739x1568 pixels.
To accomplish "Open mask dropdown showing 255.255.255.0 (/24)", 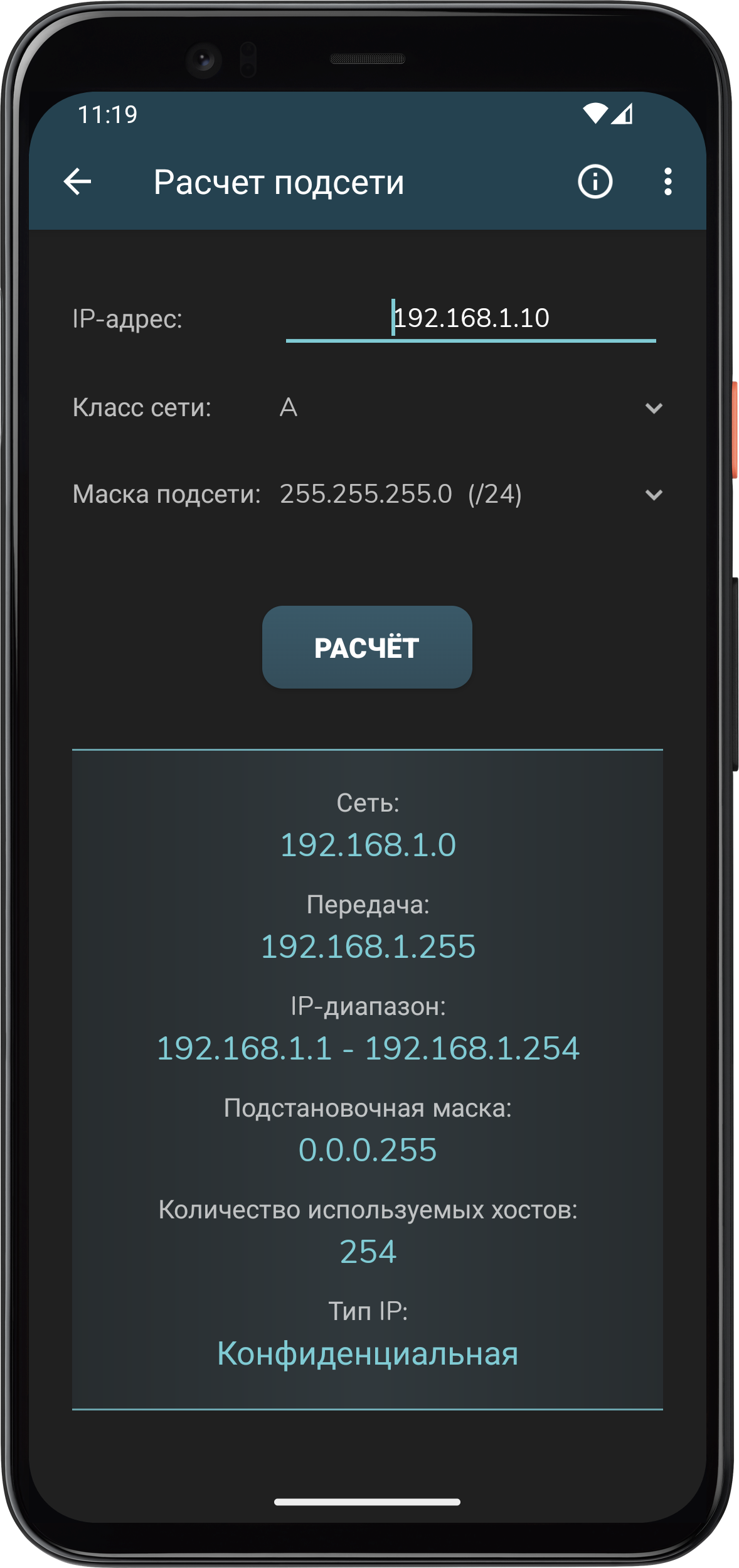I will coord(471,495).
